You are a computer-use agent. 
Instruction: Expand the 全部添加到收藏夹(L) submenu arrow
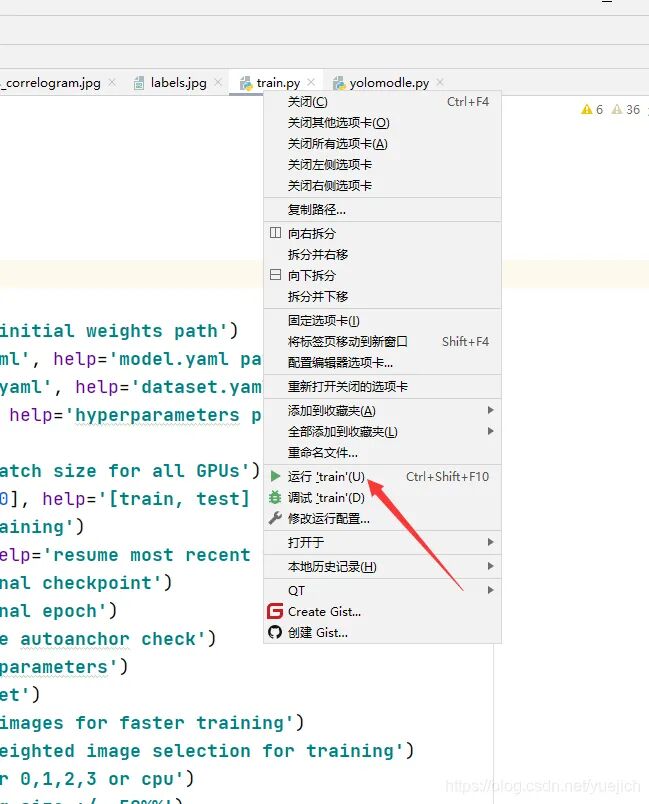(491, 431)
